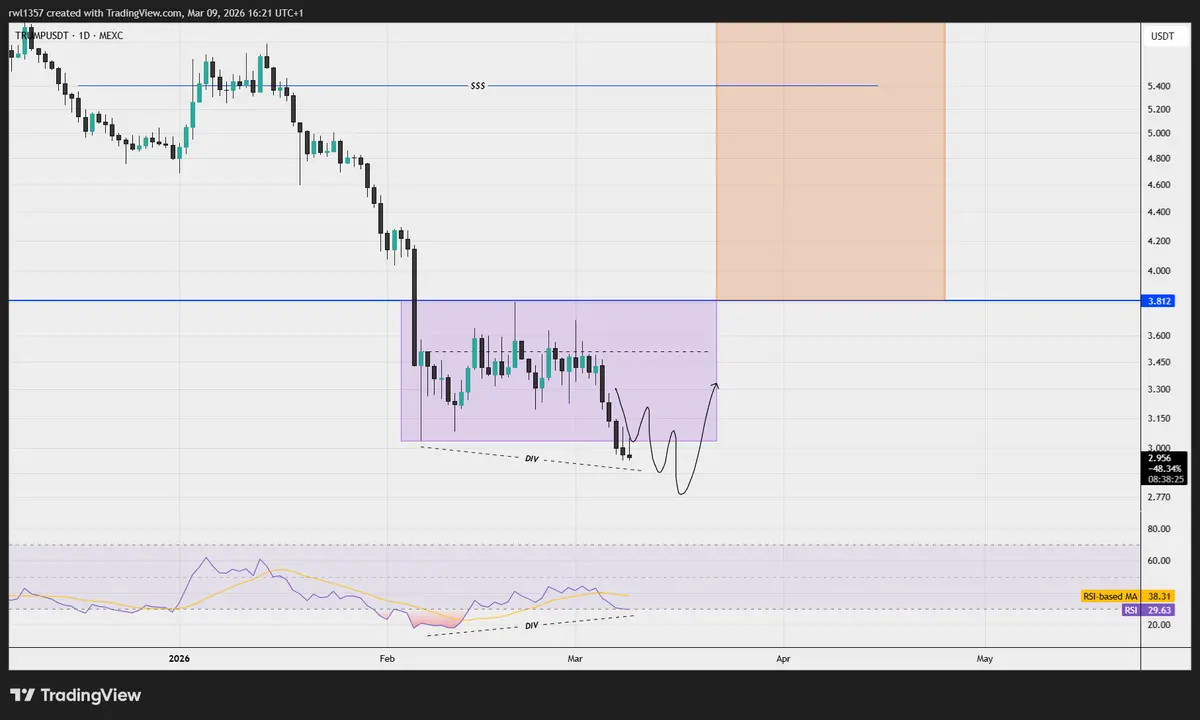Click the RSI value 29.63

[1160, 609]
